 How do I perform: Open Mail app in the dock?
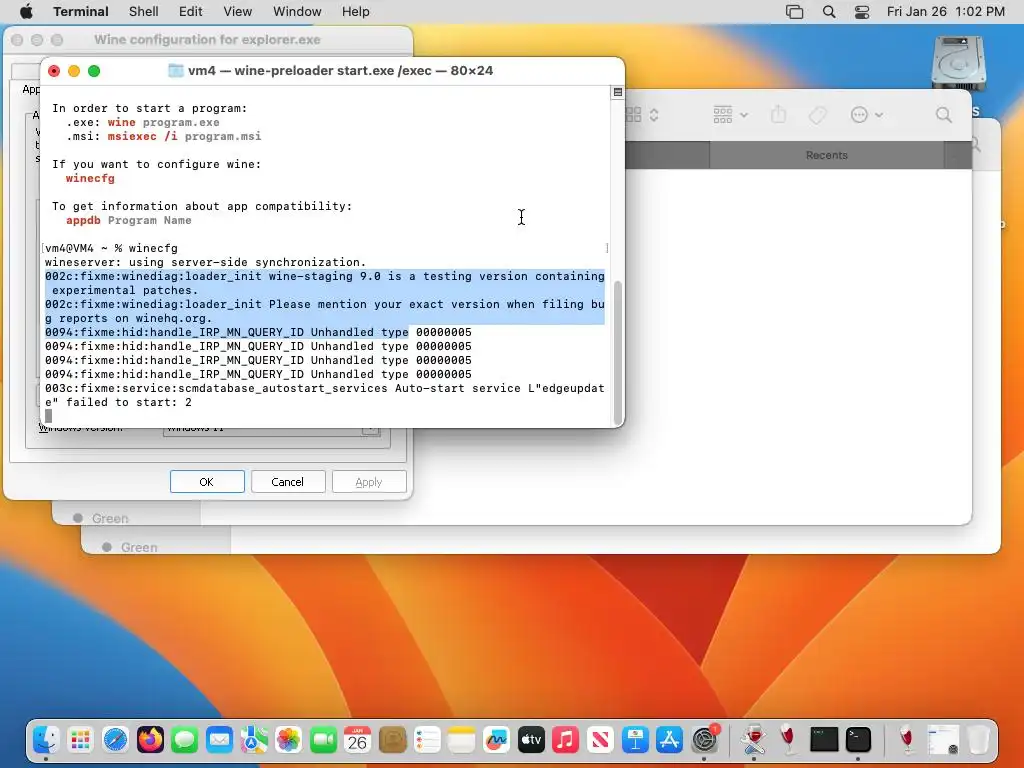[x=219, y=740]
